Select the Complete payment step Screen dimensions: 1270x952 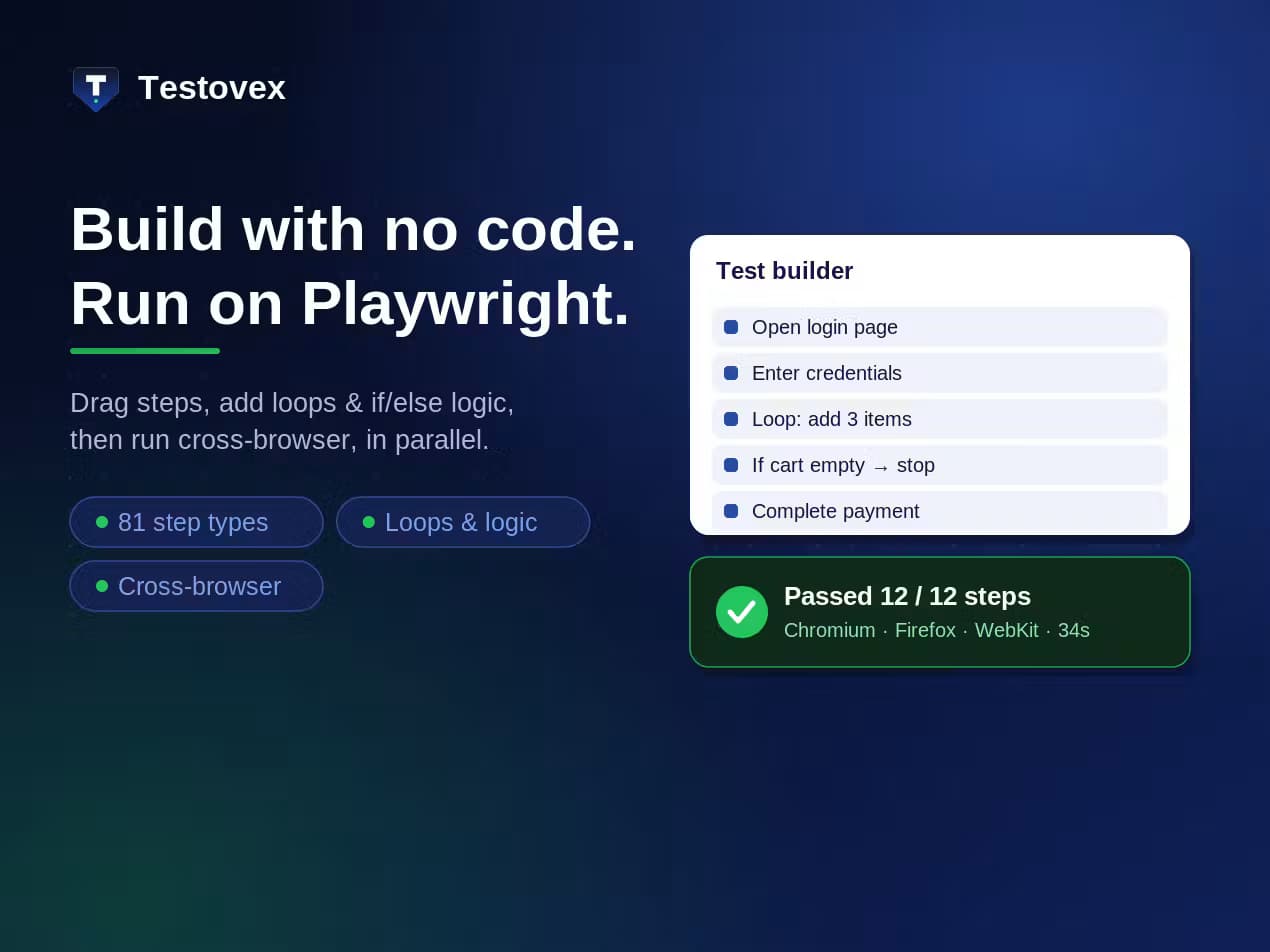[x=939, y=511]
